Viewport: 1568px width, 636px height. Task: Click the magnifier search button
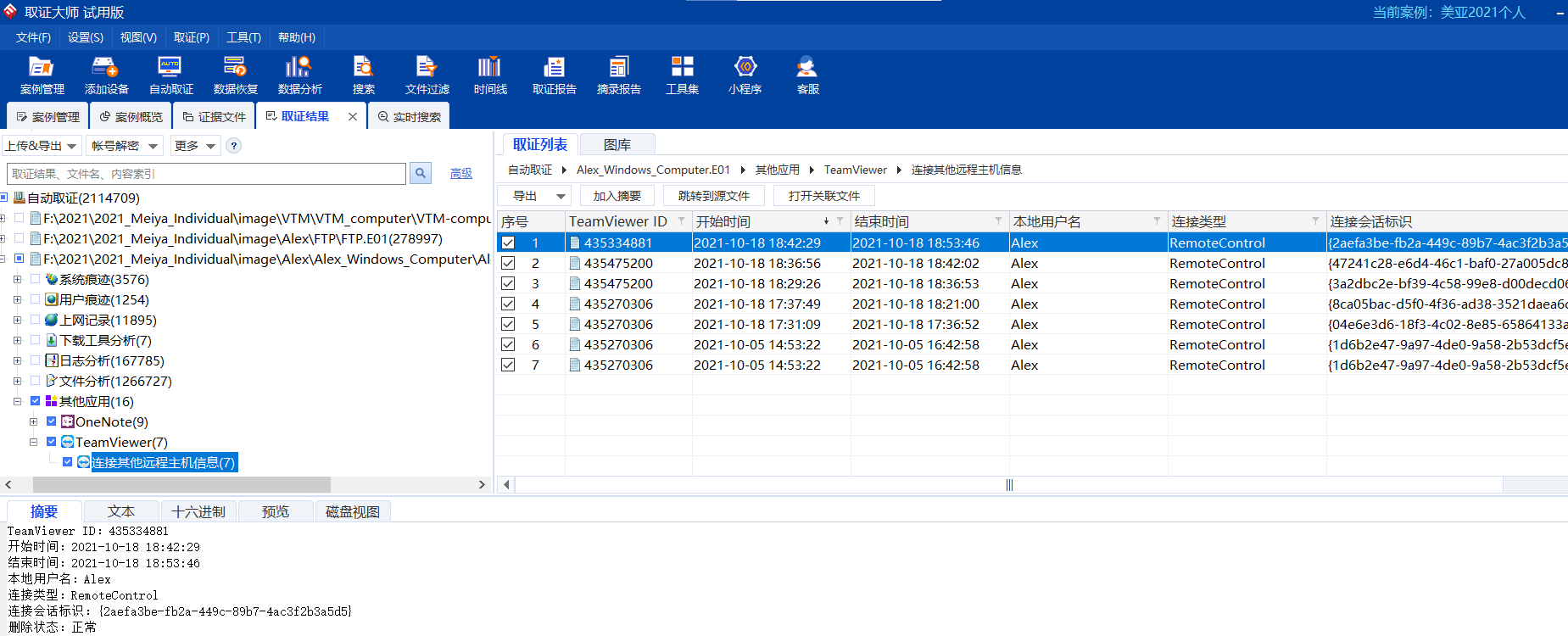tap(420, 173)
